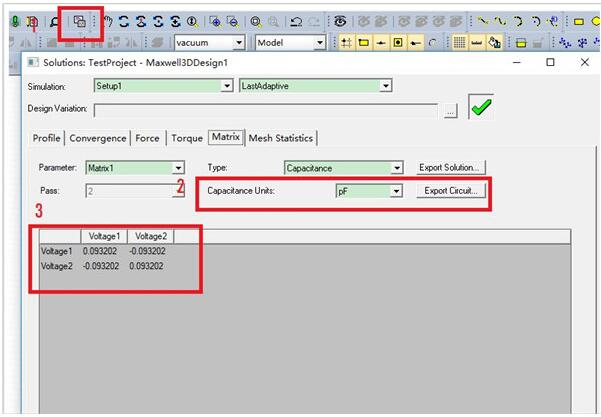
Task: Switch to the Convergence tab
Action: (98, 138)
